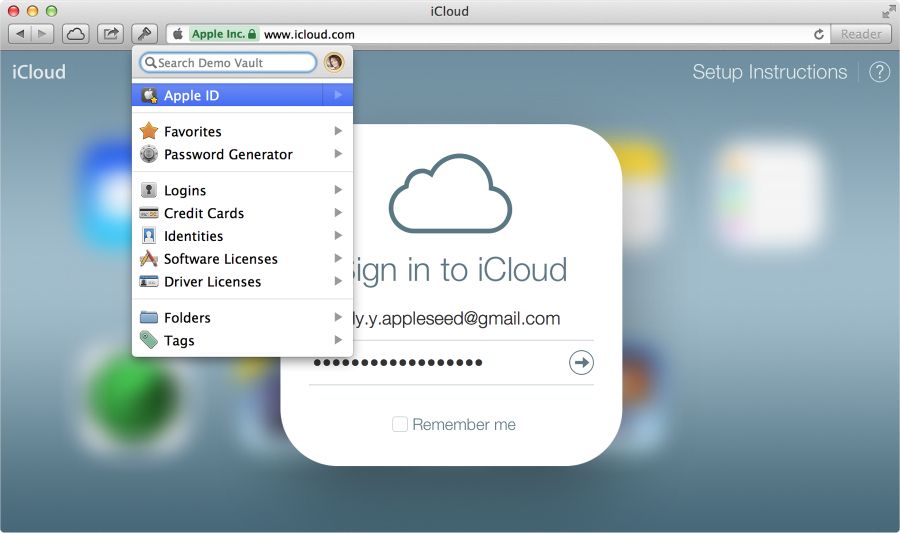900x533 pixels.
Task: Go forward with the forward arrow
Action: (42, 34)
